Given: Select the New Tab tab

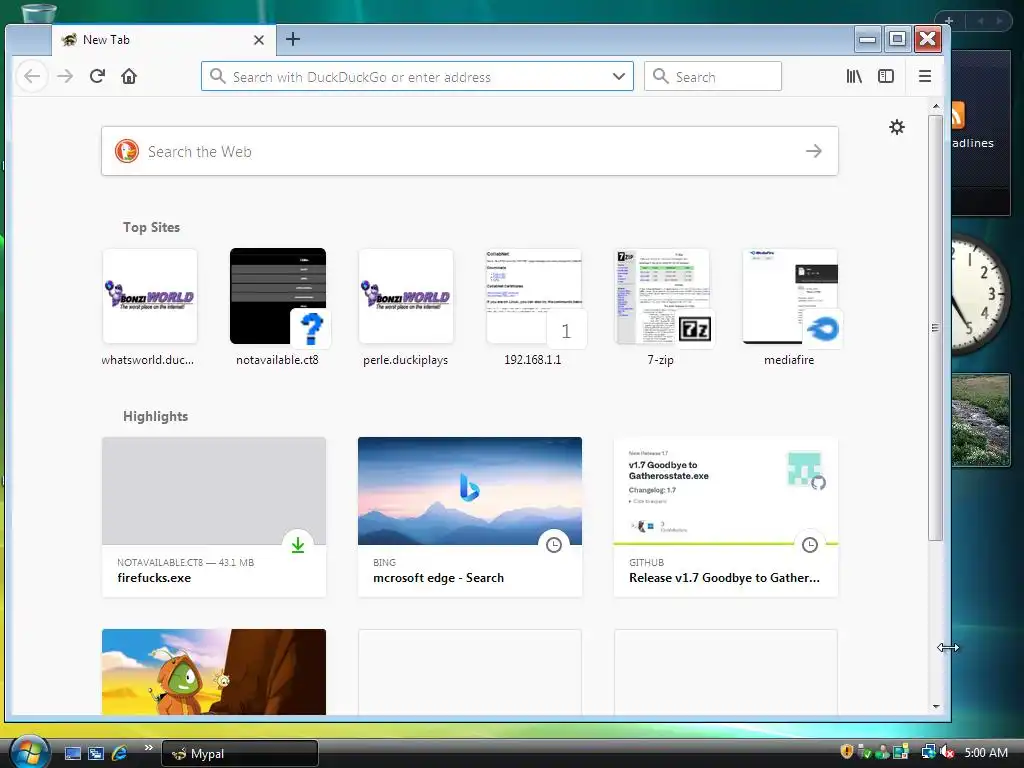Looking at the screenshot, I should [164, 40].
